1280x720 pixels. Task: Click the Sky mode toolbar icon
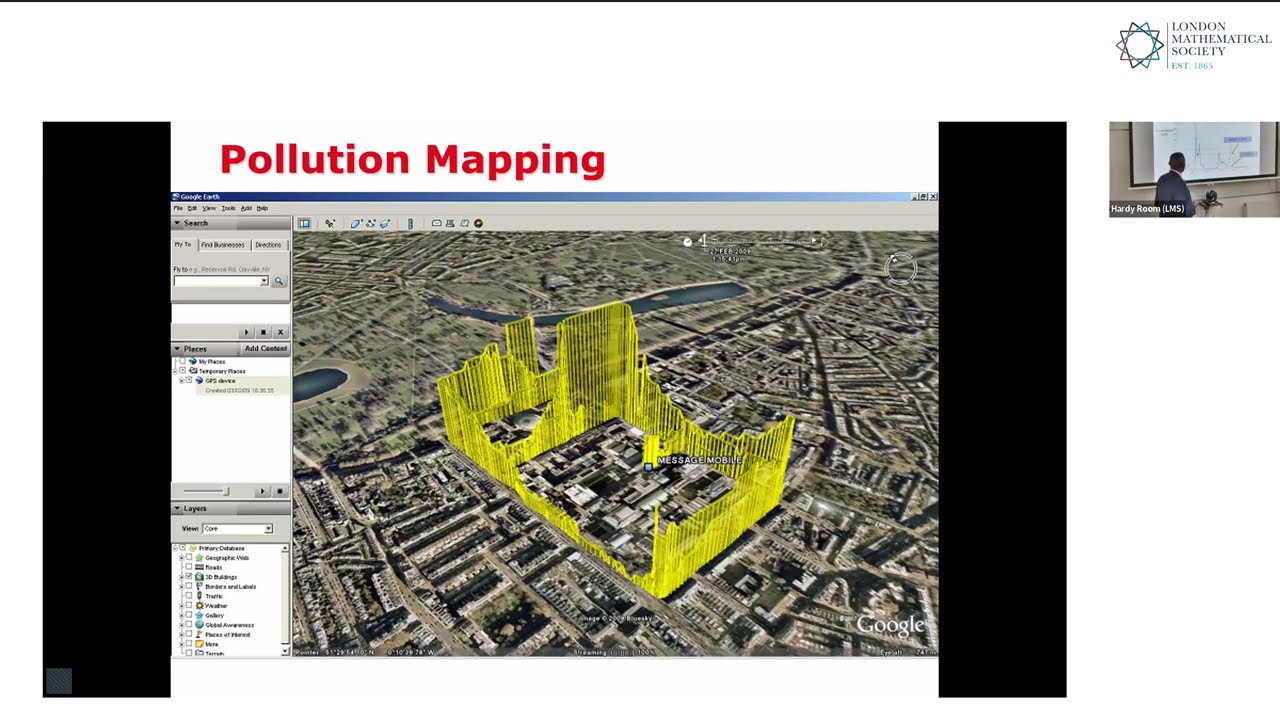point(478,223)
